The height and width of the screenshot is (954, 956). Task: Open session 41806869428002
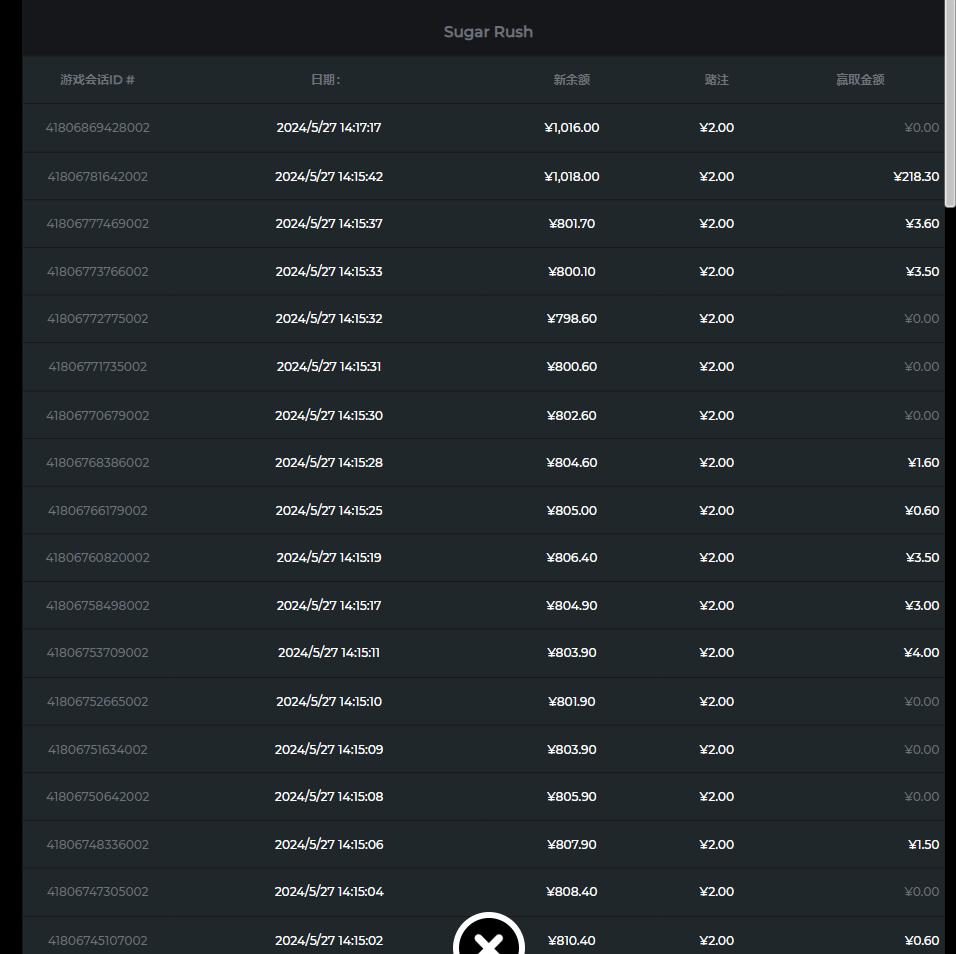[x=98, y=127]
